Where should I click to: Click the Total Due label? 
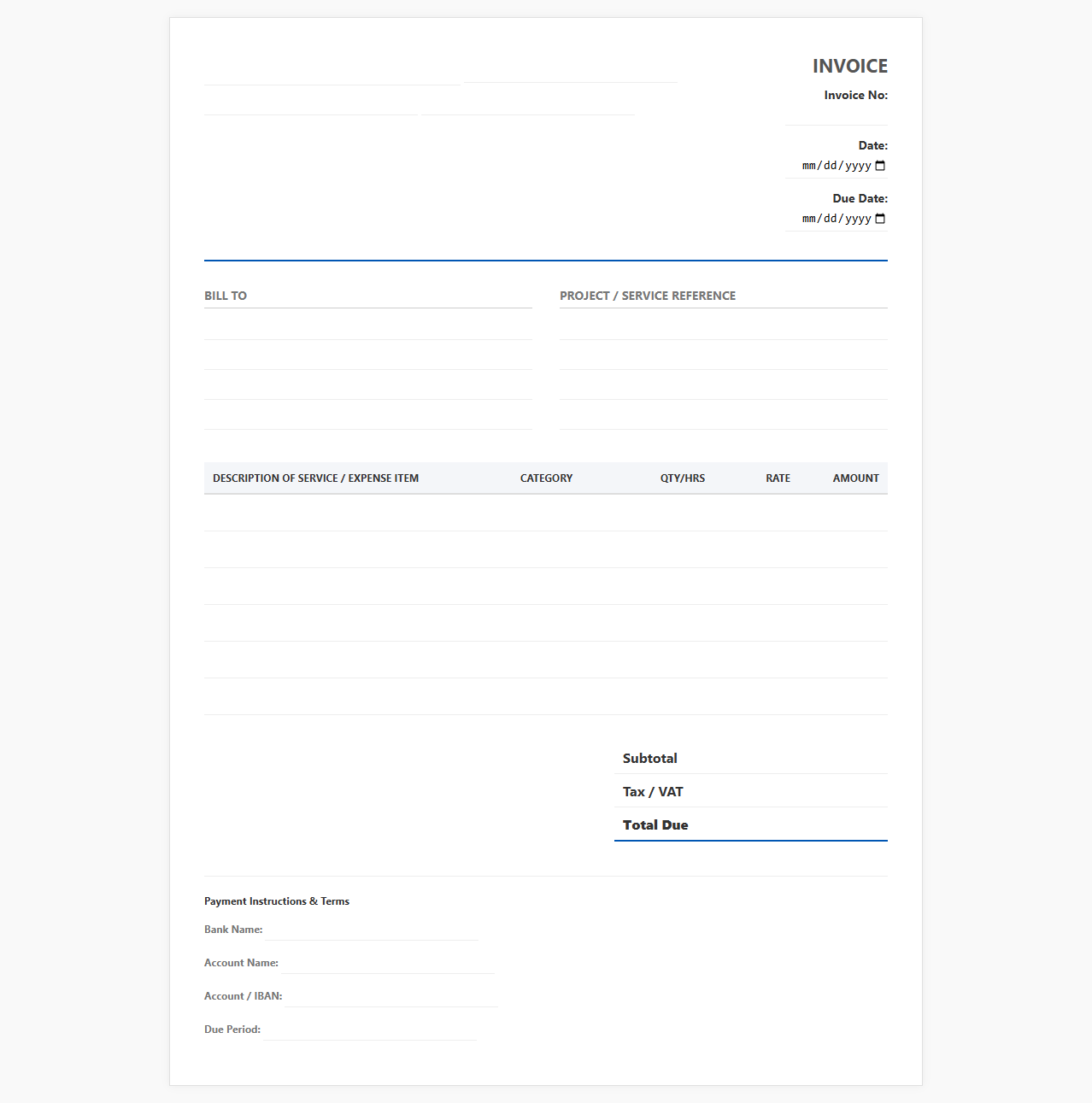click(x=655, y=824)
